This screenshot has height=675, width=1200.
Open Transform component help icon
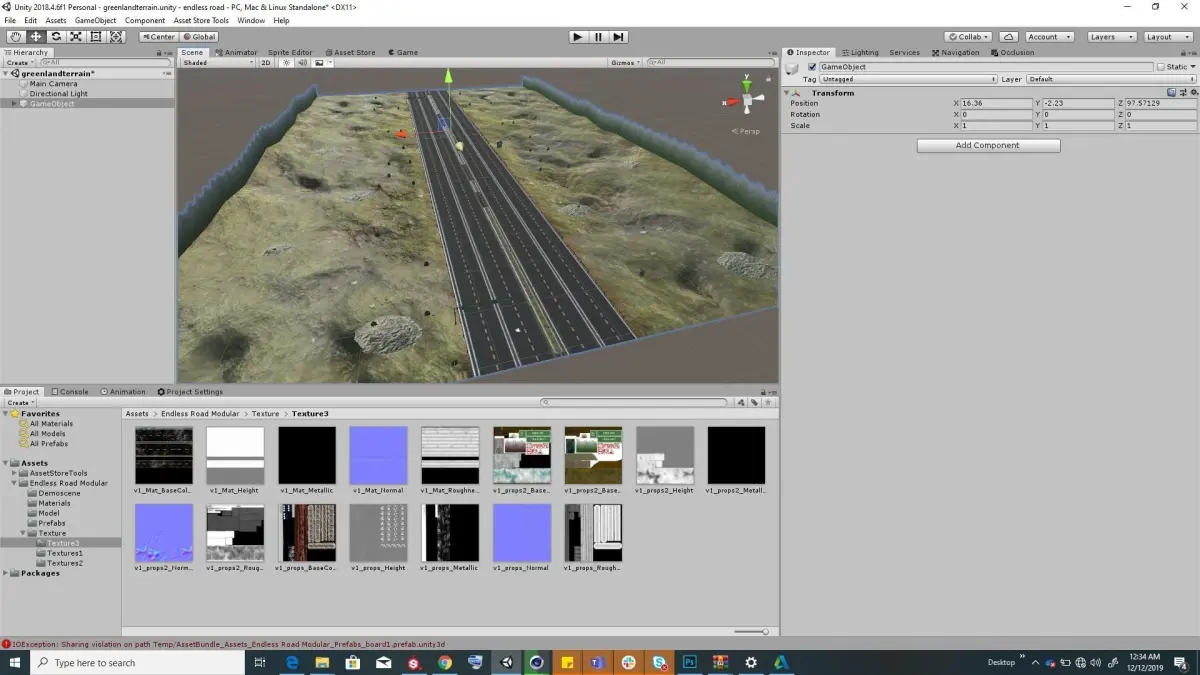[x=1171, y=93]
